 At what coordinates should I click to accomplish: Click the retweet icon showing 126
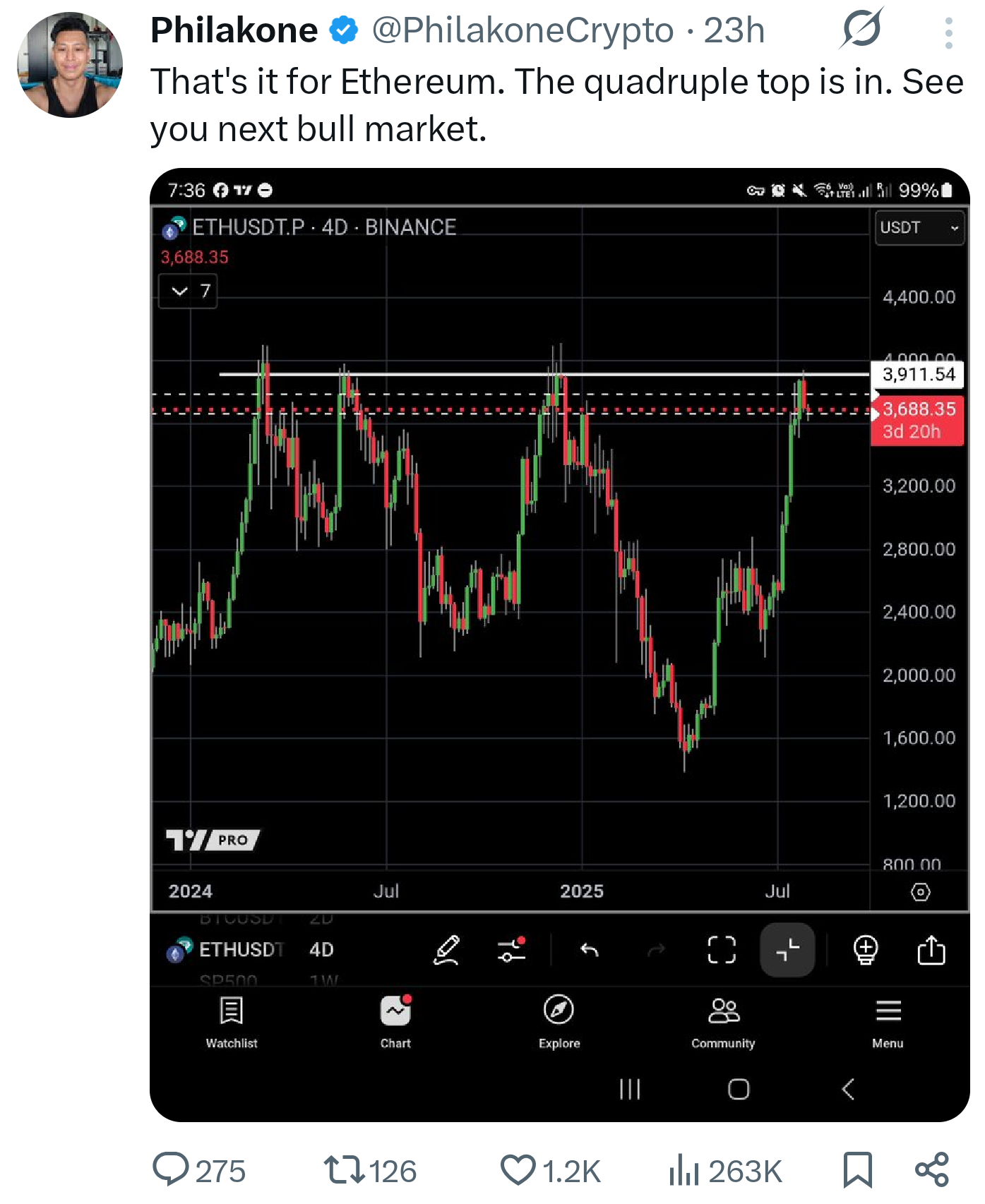click(x=344, y=1169)
